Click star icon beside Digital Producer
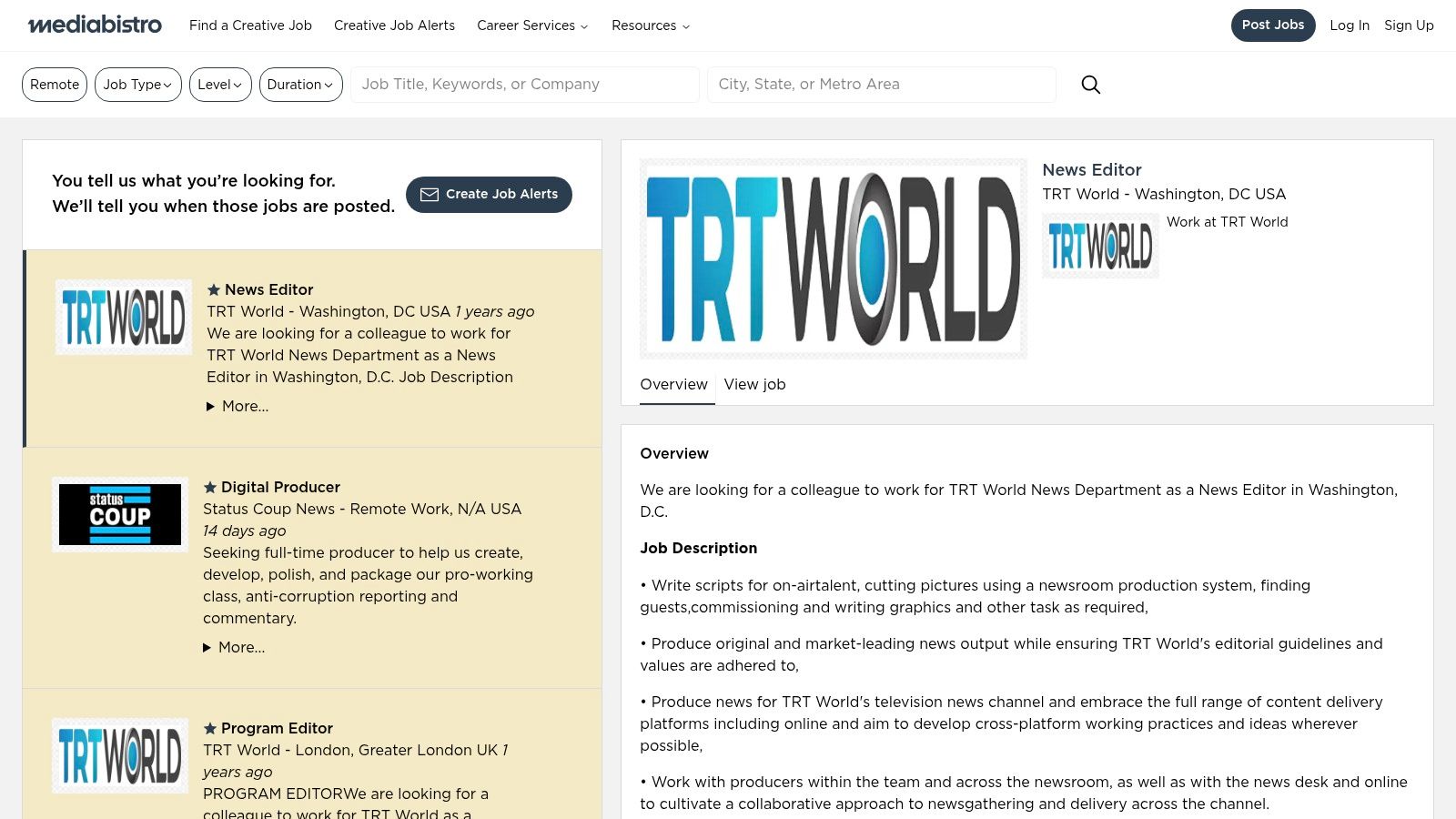1456x819 pixels. point(210,487)
